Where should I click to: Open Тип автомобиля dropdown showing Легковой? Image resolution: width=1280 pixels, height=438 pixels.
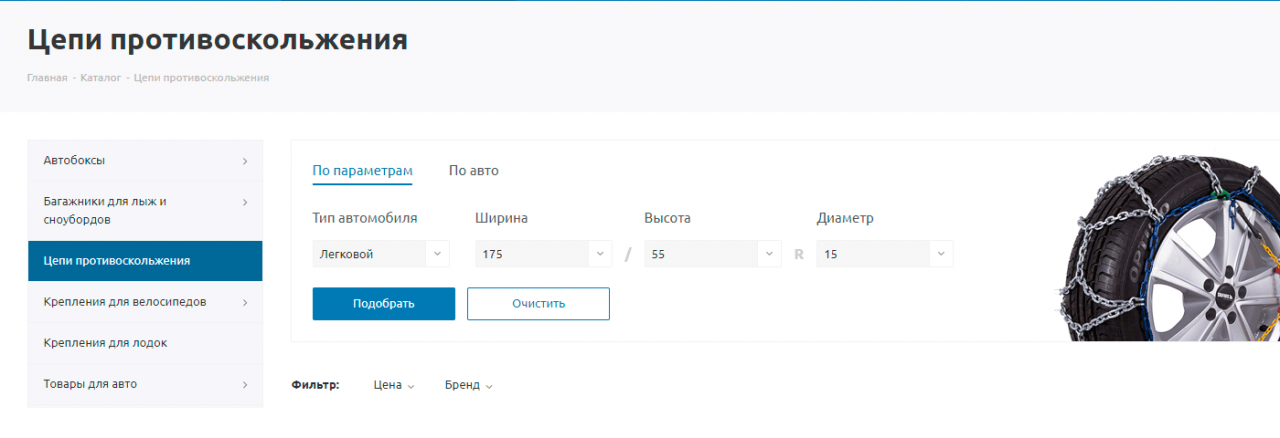click(x=381, y=254)
